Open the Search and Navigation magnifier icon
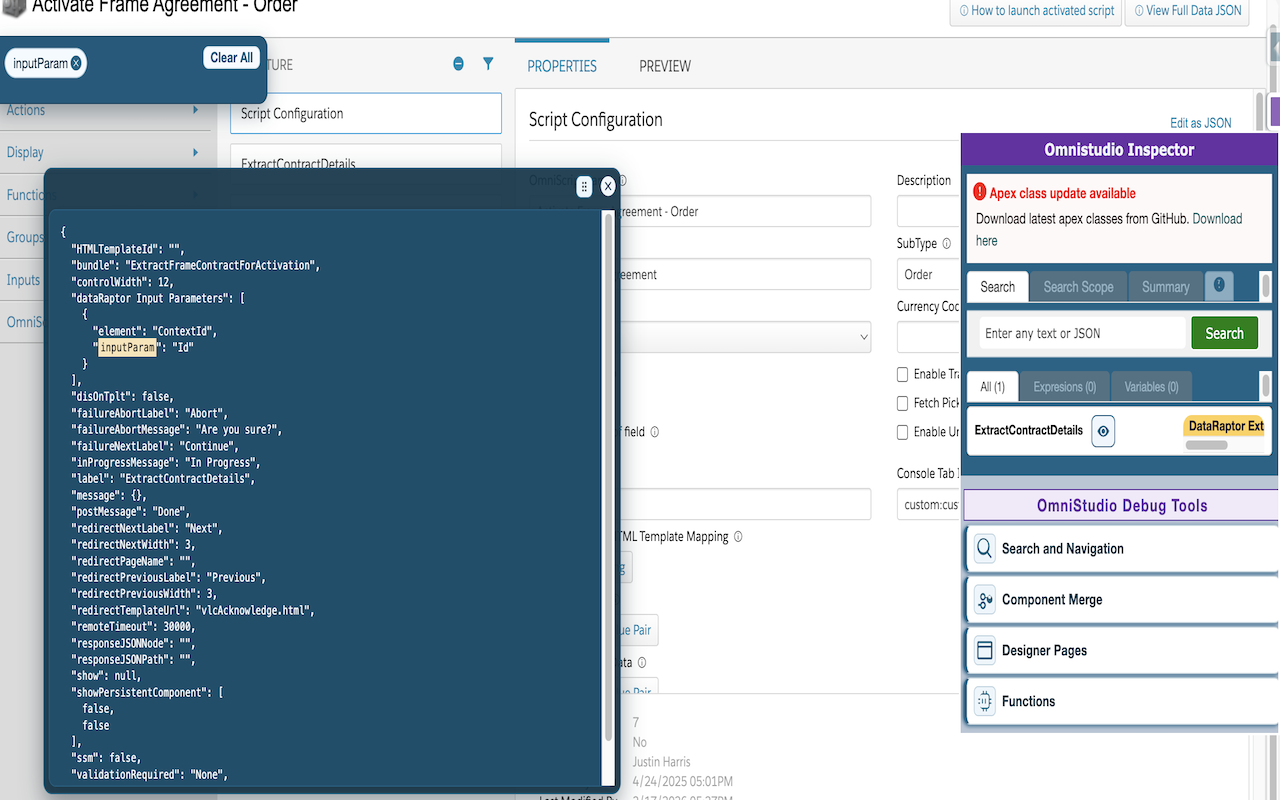This screenshot has height=800, width=1280. (x=984, y=548)
